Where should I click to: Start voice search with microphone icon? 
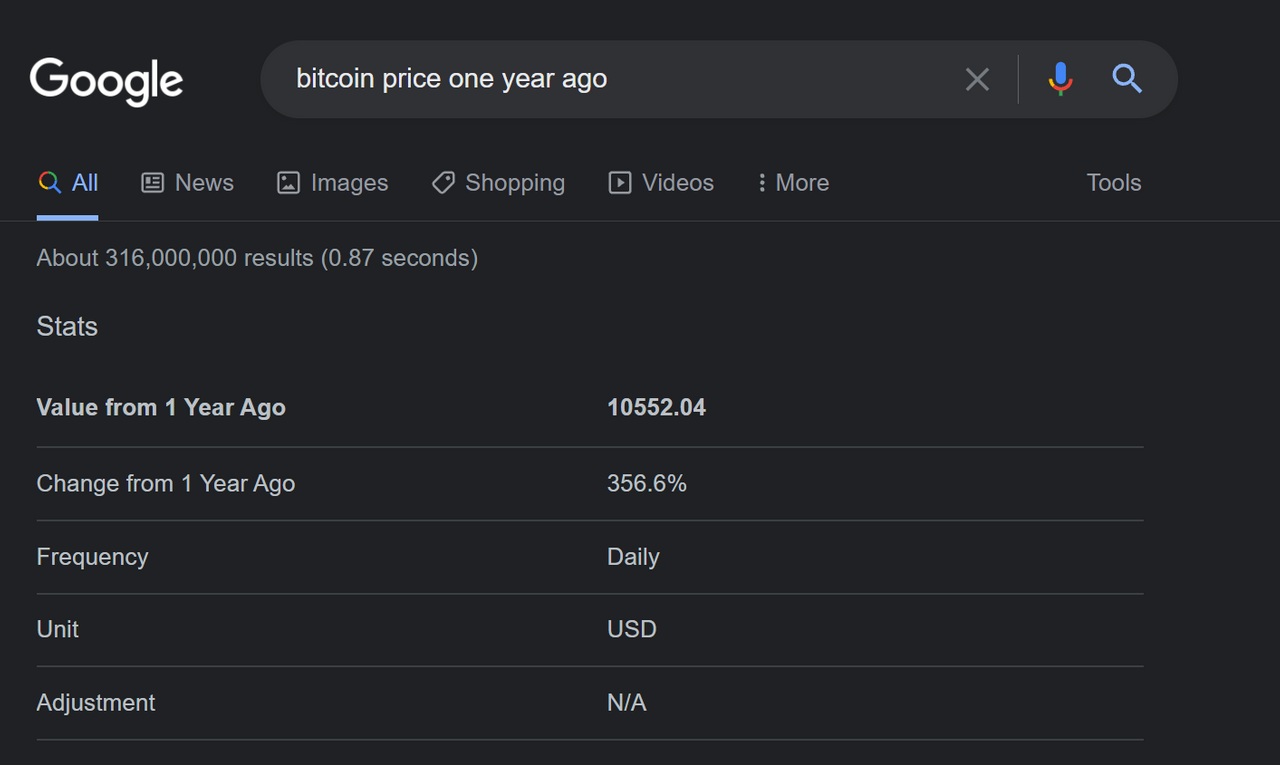point(1060,79)
